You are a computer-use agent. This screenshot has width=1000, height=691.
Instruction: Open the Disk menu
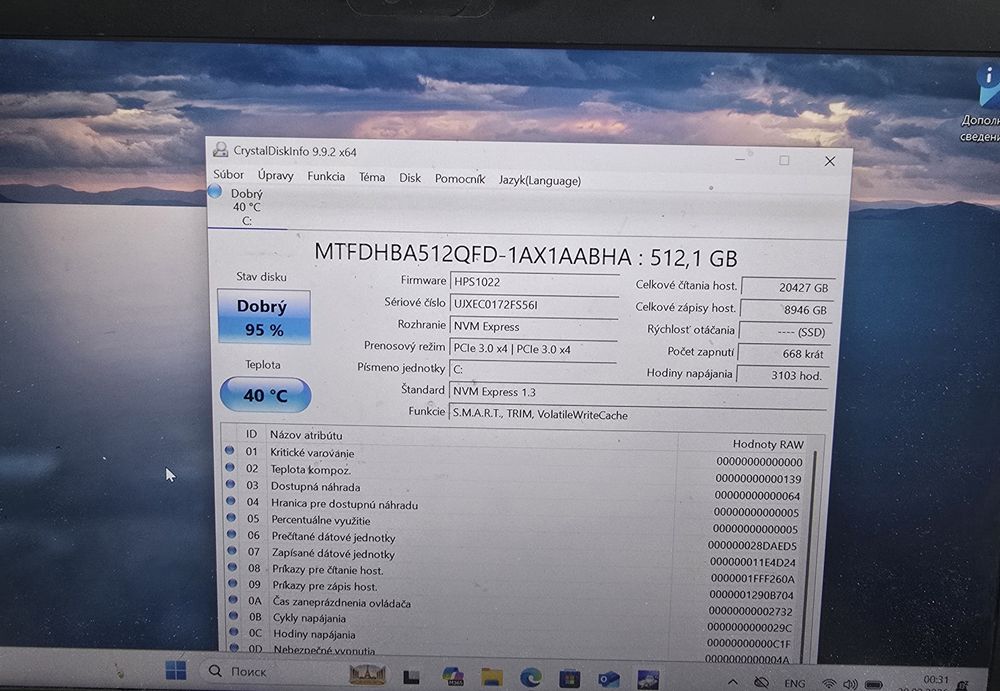(x=410, y=177)
